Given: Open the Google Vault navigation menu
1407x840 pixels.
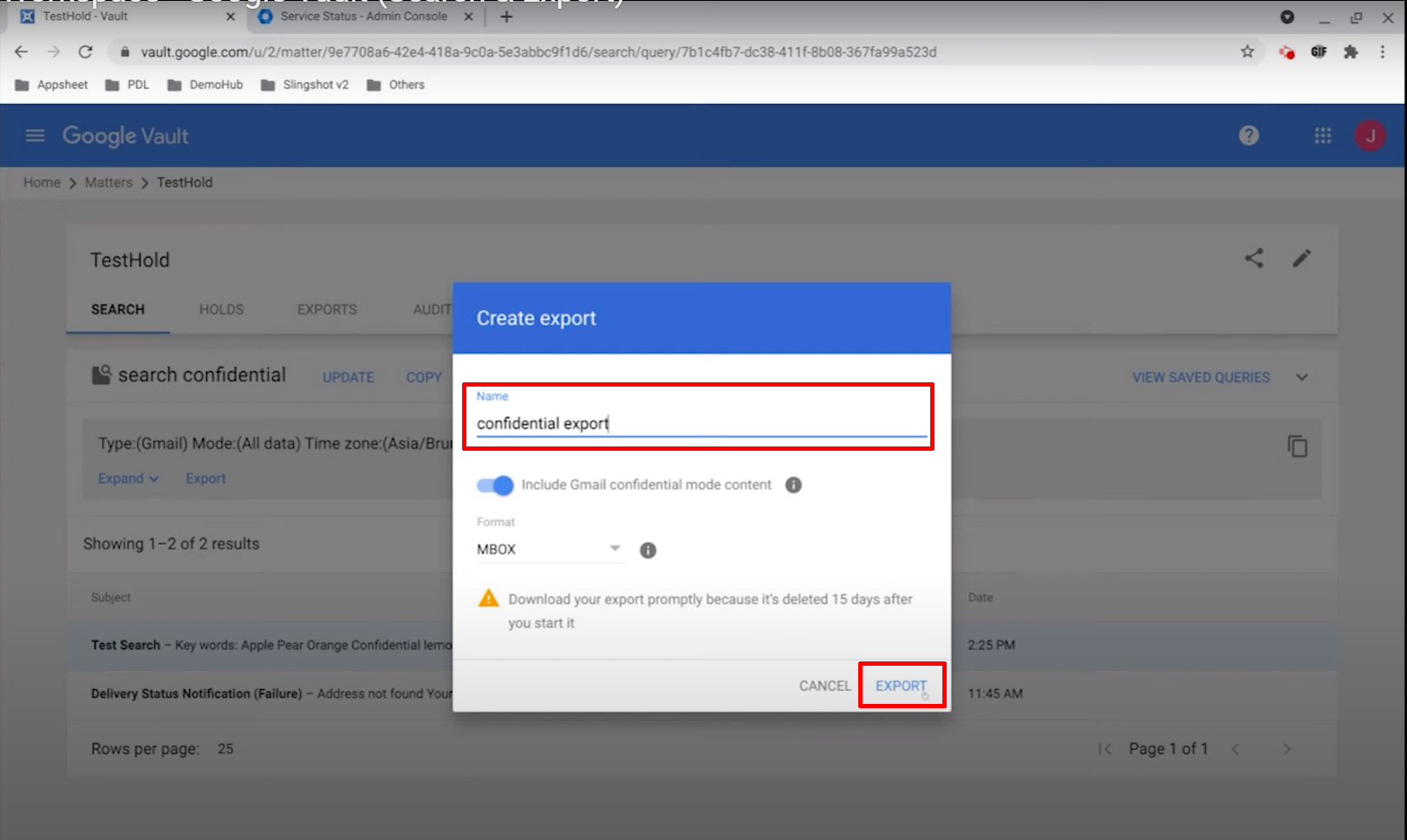Looking at the screenshot, I should pyautogui.click(x=34, y=135).
